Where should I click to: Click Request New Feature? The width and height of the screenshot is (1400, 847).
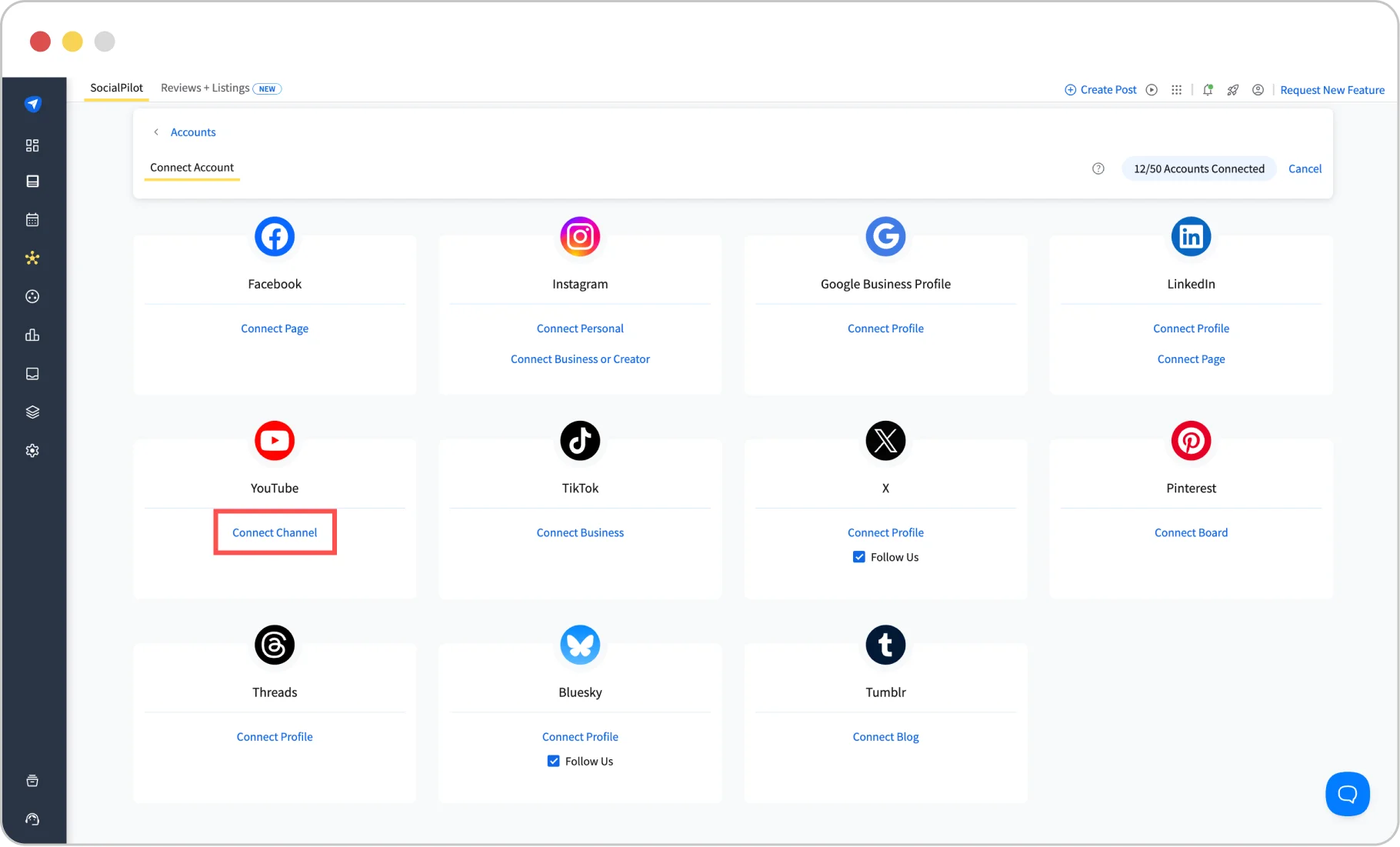[1332, 90]
